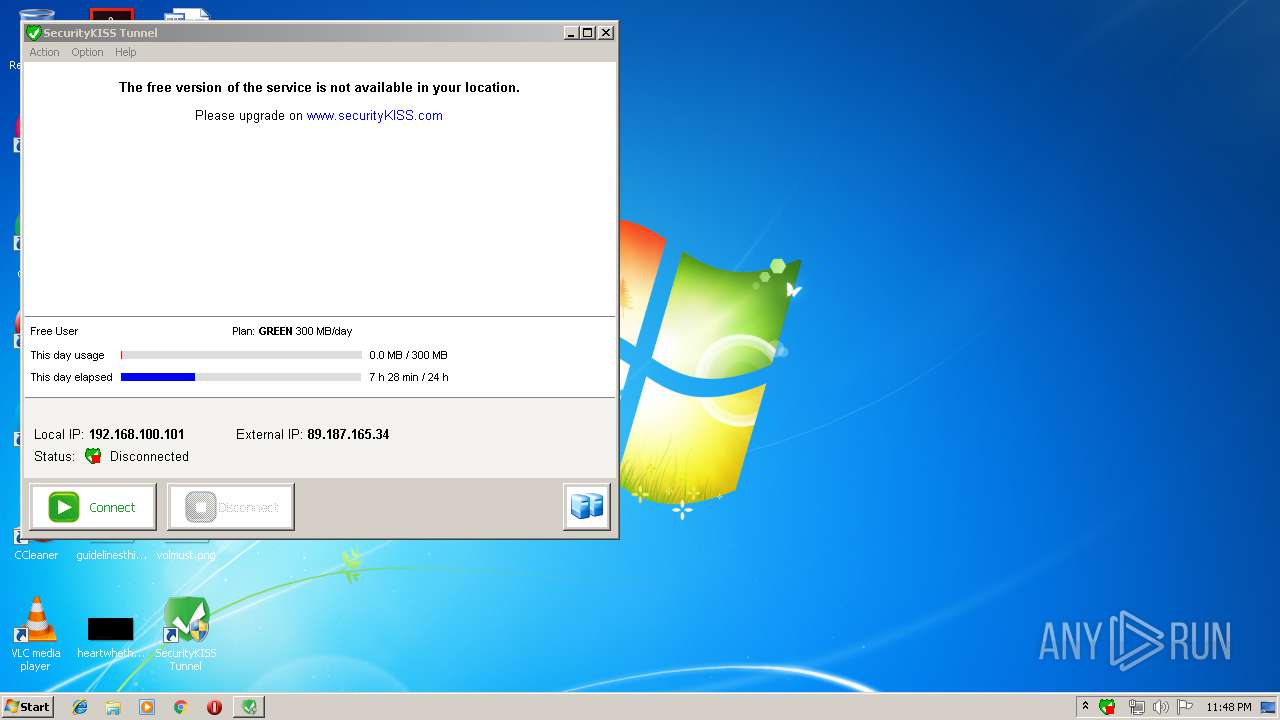Image resolution: width=1280 pixels, height=720 pixels.
Task: Select the External IP value 89.187.165.34
Action: pos(348,434)
